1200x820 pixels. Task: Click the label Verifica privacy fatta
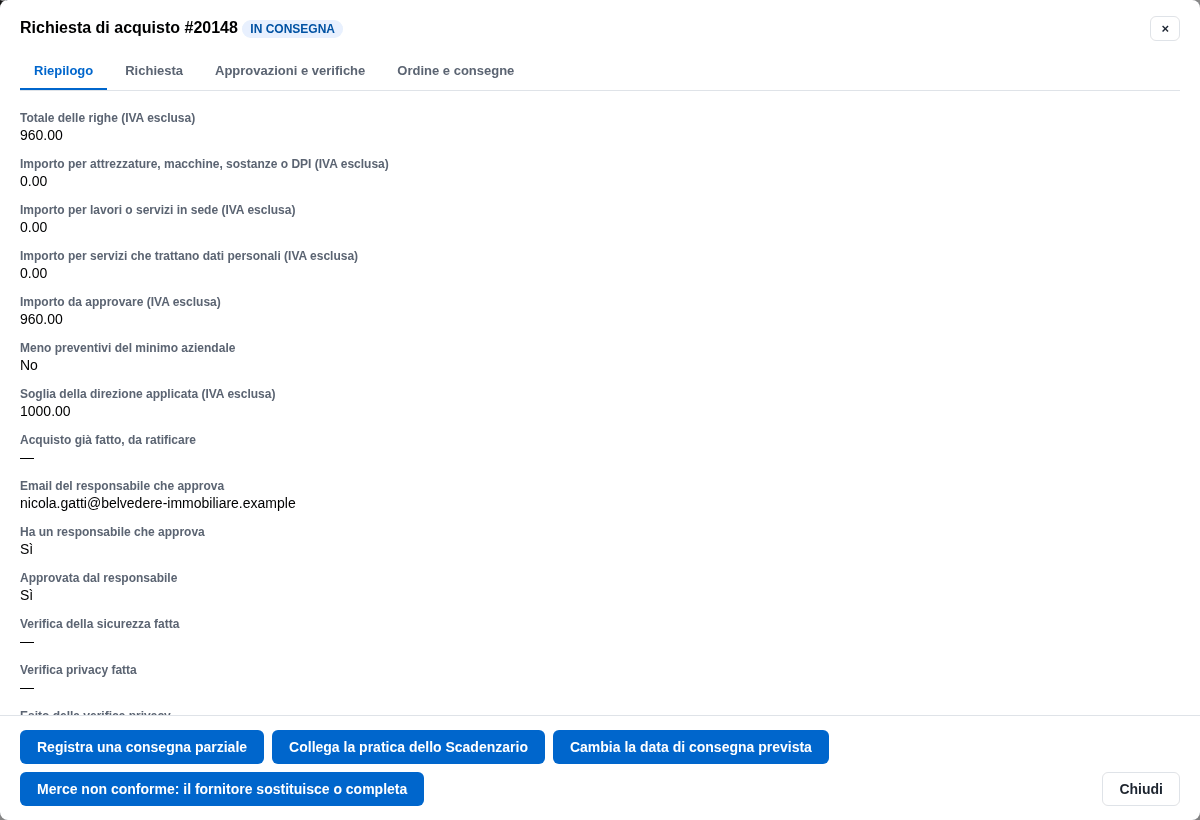[x=78, y=670]
